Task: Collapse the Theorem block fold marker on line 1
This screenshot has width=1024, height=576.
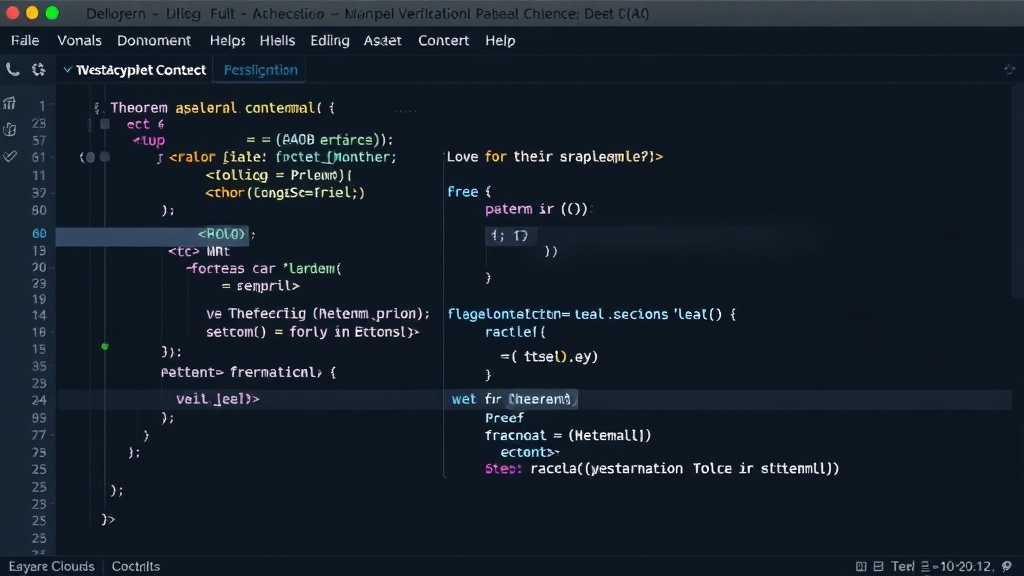Action: point(97,108)
